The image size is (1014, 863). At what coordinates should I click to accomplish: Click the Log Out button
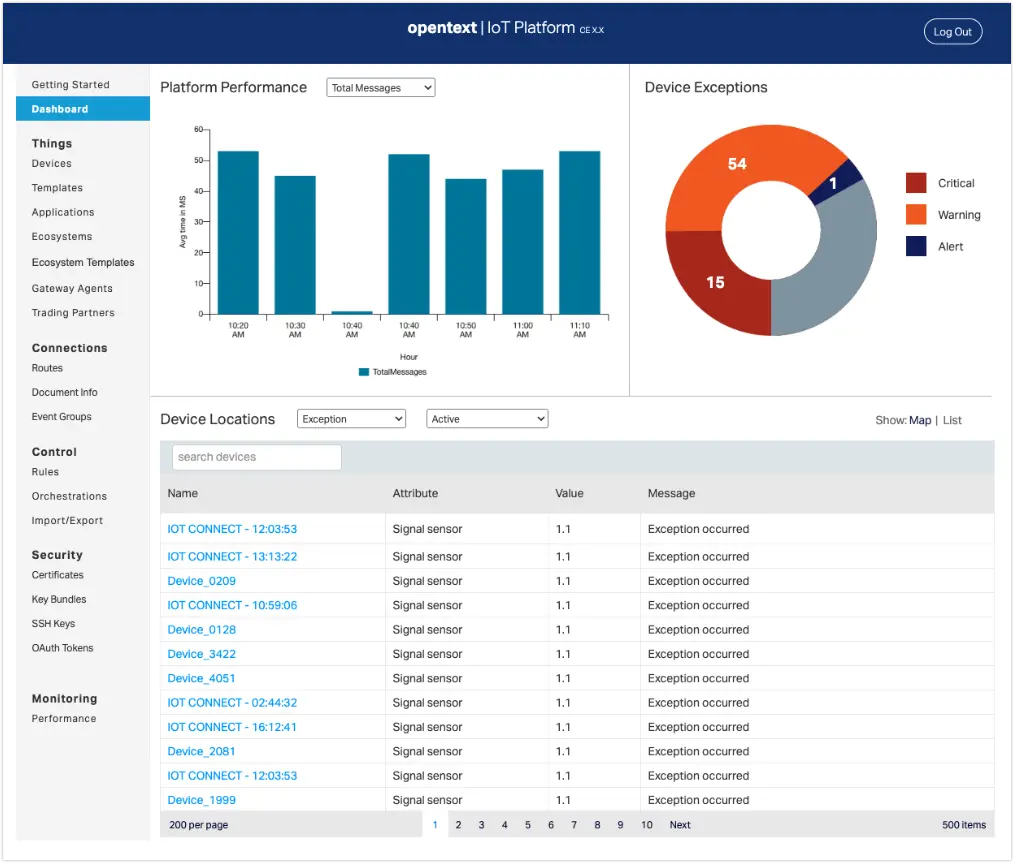point(952,32)
